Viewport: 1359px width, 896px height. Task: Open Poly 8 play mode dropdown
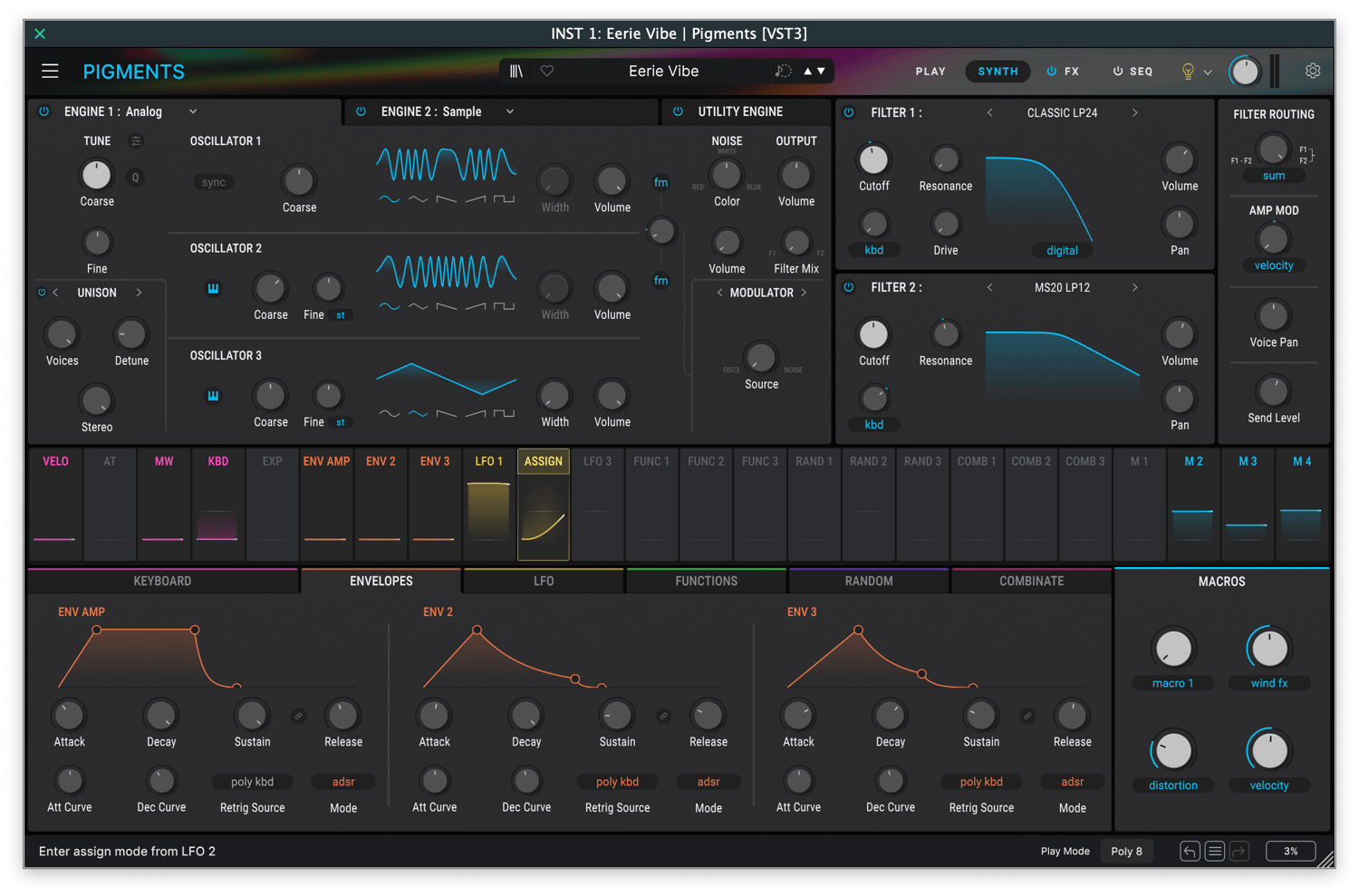click(1126, 851)
